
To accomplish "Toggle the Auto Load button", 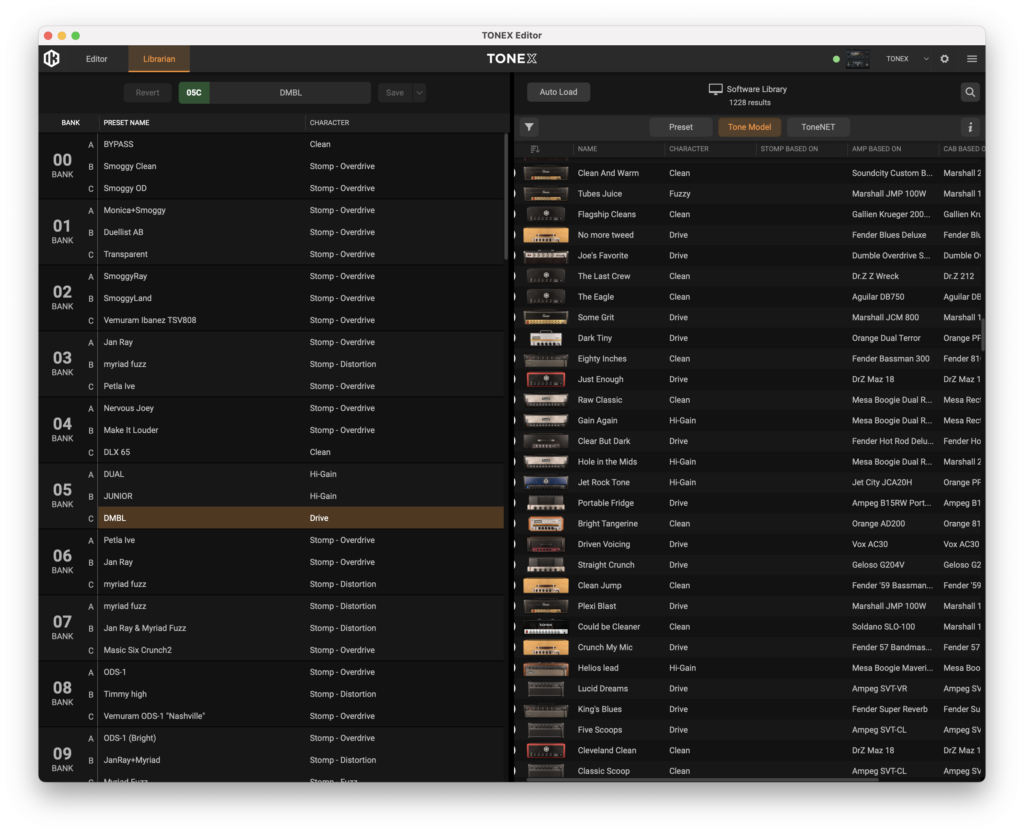I will (558, 92).
